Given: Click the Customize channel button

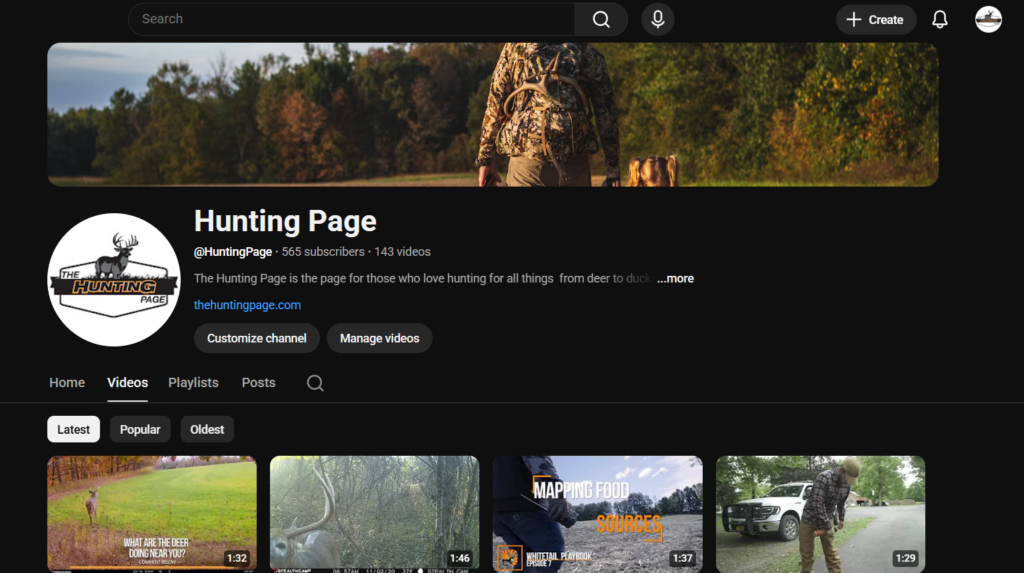Looking at the screenshot, I should (x=256, y=338).
